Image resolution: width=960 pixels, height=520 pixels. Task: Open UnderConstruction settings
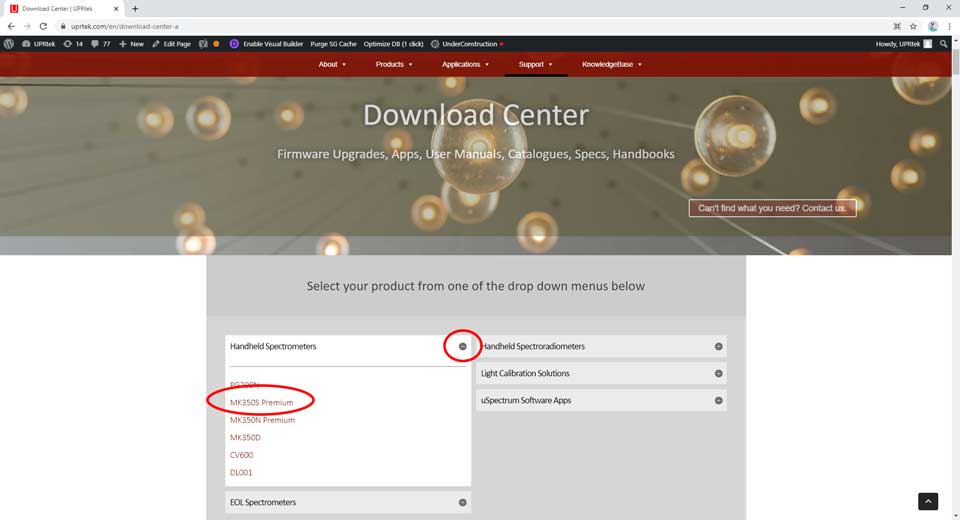tap(467, 44)
